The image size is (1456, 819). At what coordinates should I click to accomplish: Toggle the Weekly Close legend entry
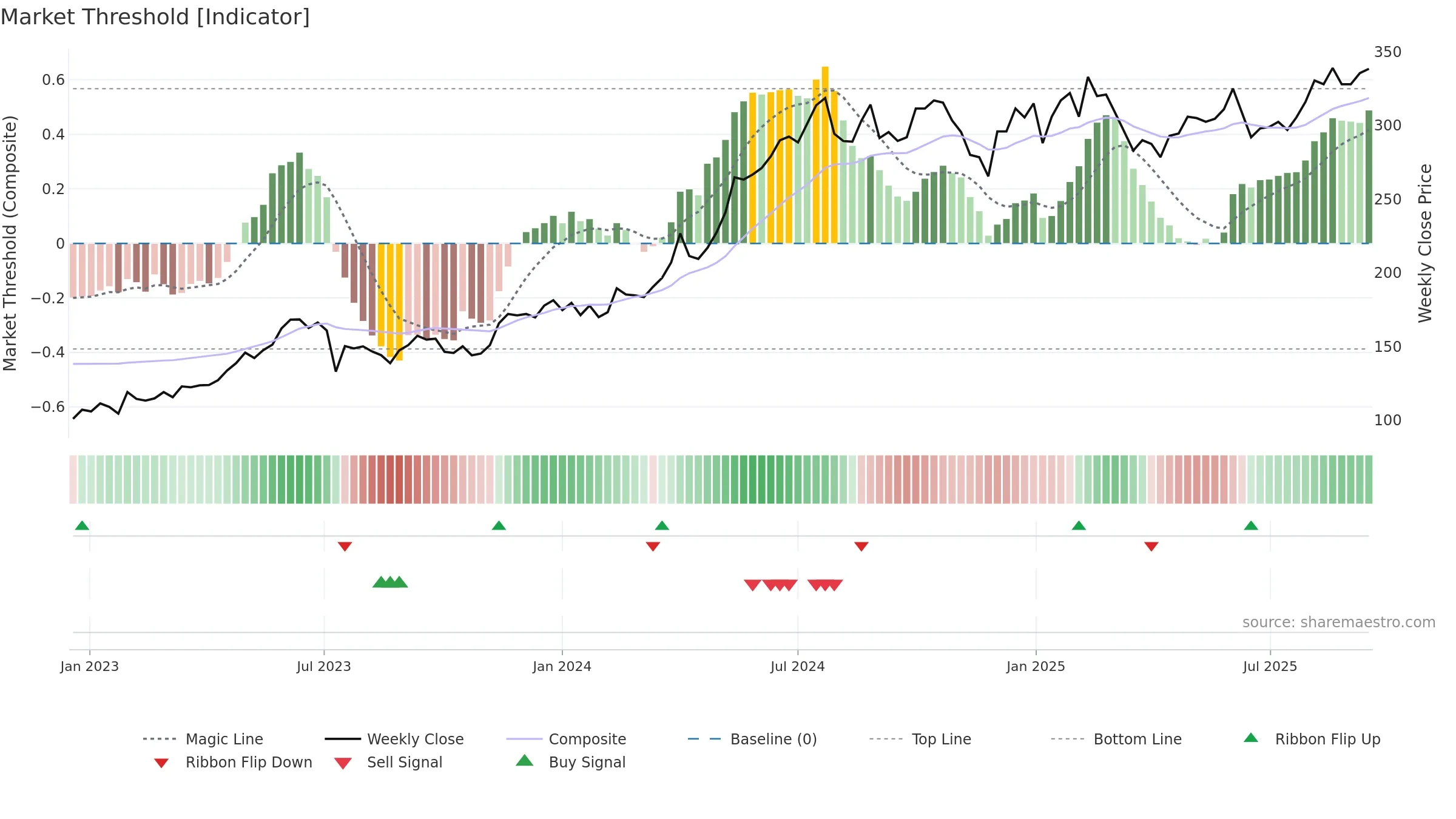pyautogui.click(x=394, y=739)
